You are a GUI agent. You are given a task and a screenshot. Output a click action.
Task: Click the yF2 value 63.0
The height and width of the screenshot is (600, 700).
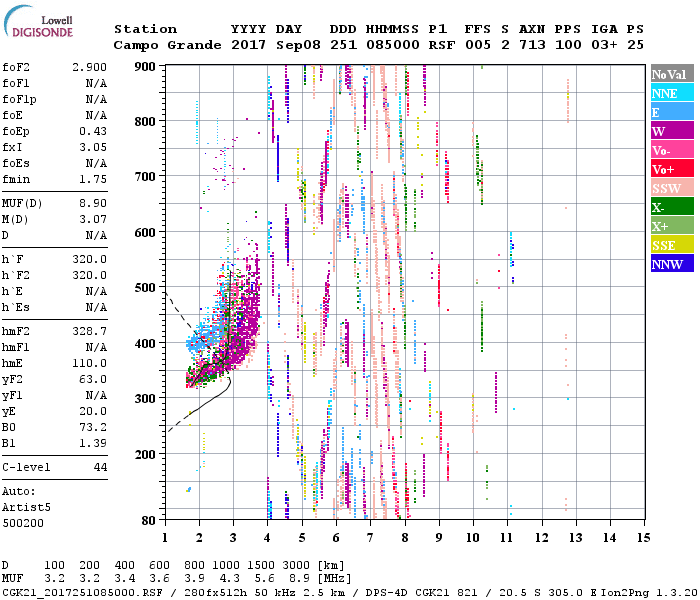click(x=93, y=379)
